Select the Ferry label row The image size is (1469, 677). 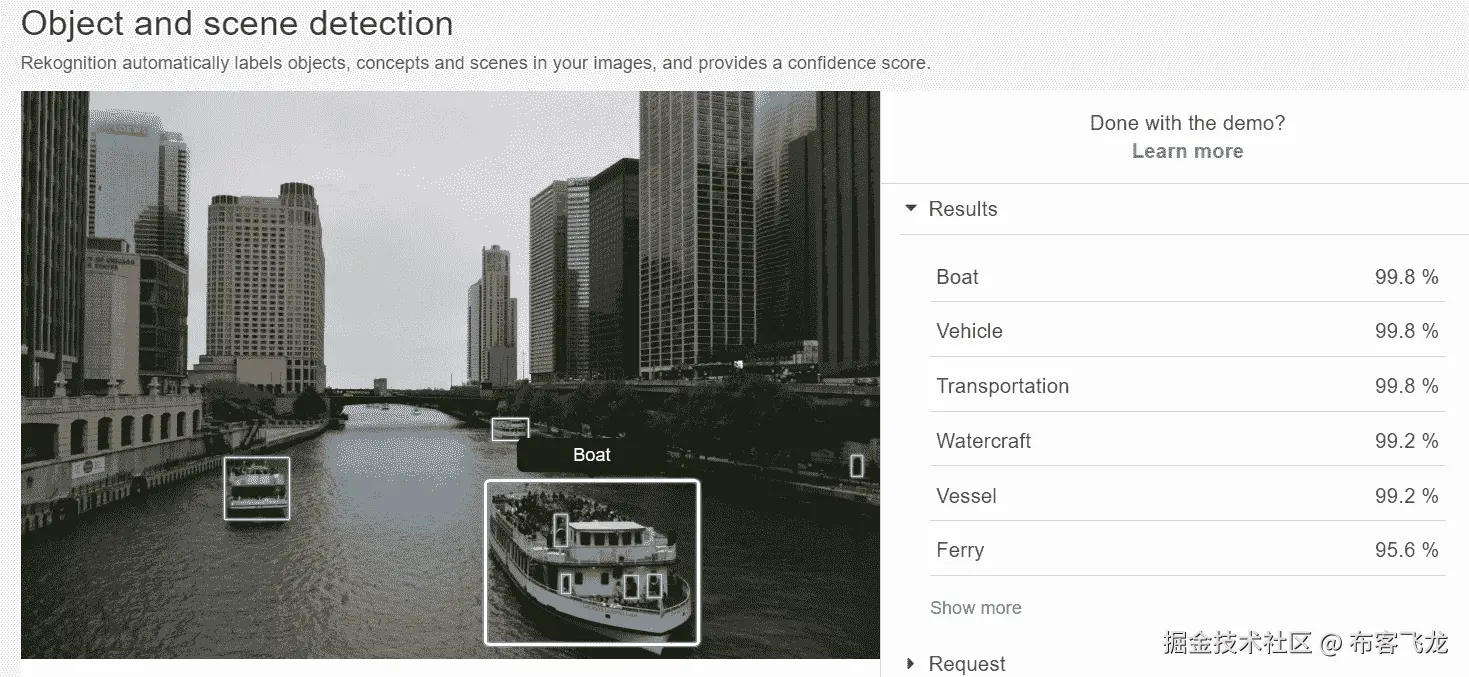(1187, 550)
